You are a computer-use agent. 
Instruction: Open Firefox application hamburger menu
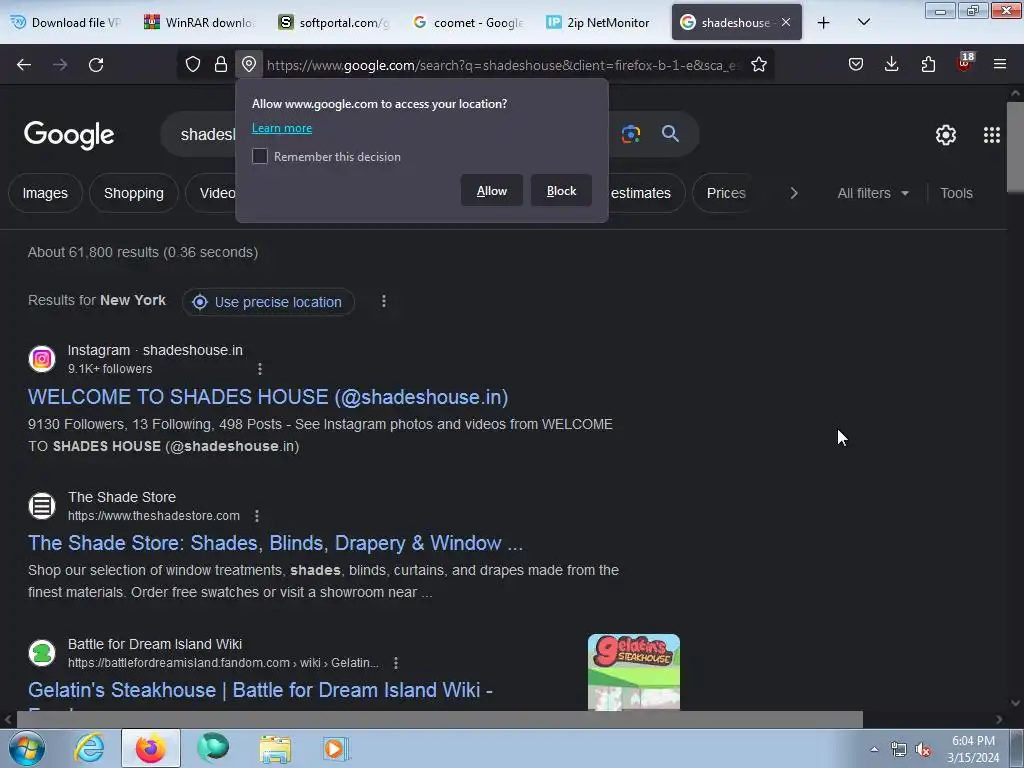[x=1000, y=64]
